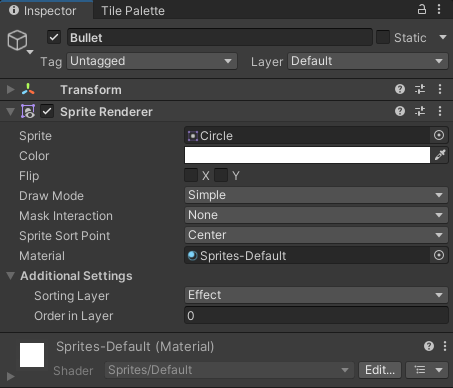
Task: Click the GameObject cube icon selector
Action: point(20,41)
